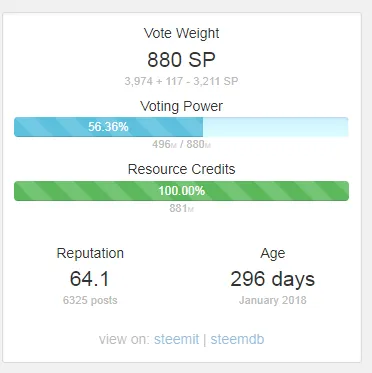Click the Resource Credits label

click(x=181, y=169)
